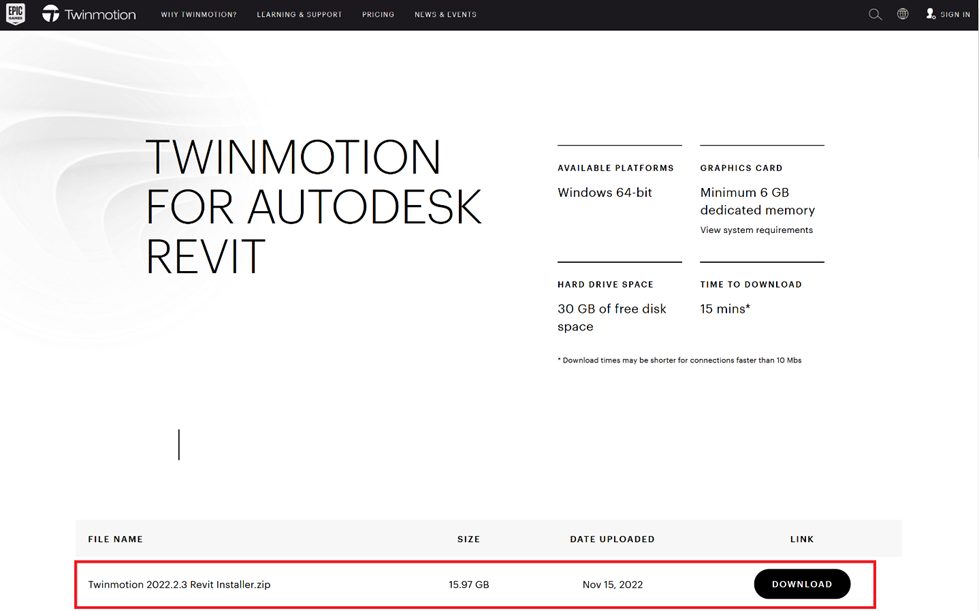979x611 pixels.
Task: Select the 15.97 GB size value
Action: (x=469, y=585)
